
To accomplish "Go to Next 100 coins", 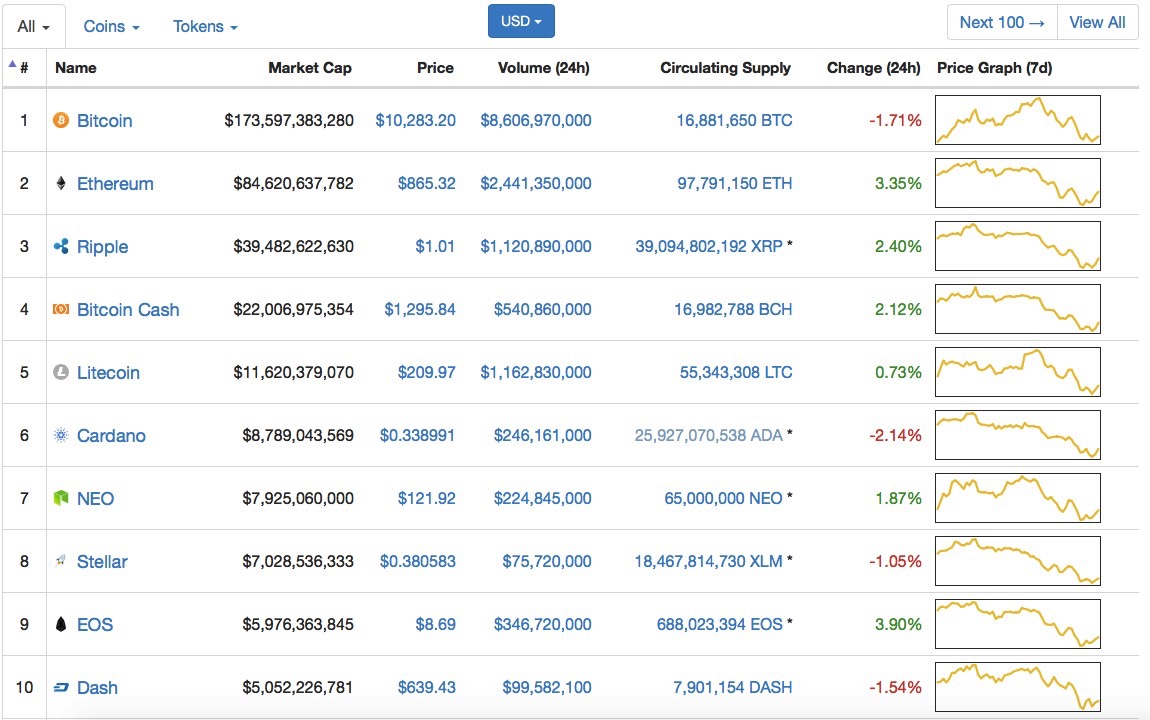I will coord(1002,23).
